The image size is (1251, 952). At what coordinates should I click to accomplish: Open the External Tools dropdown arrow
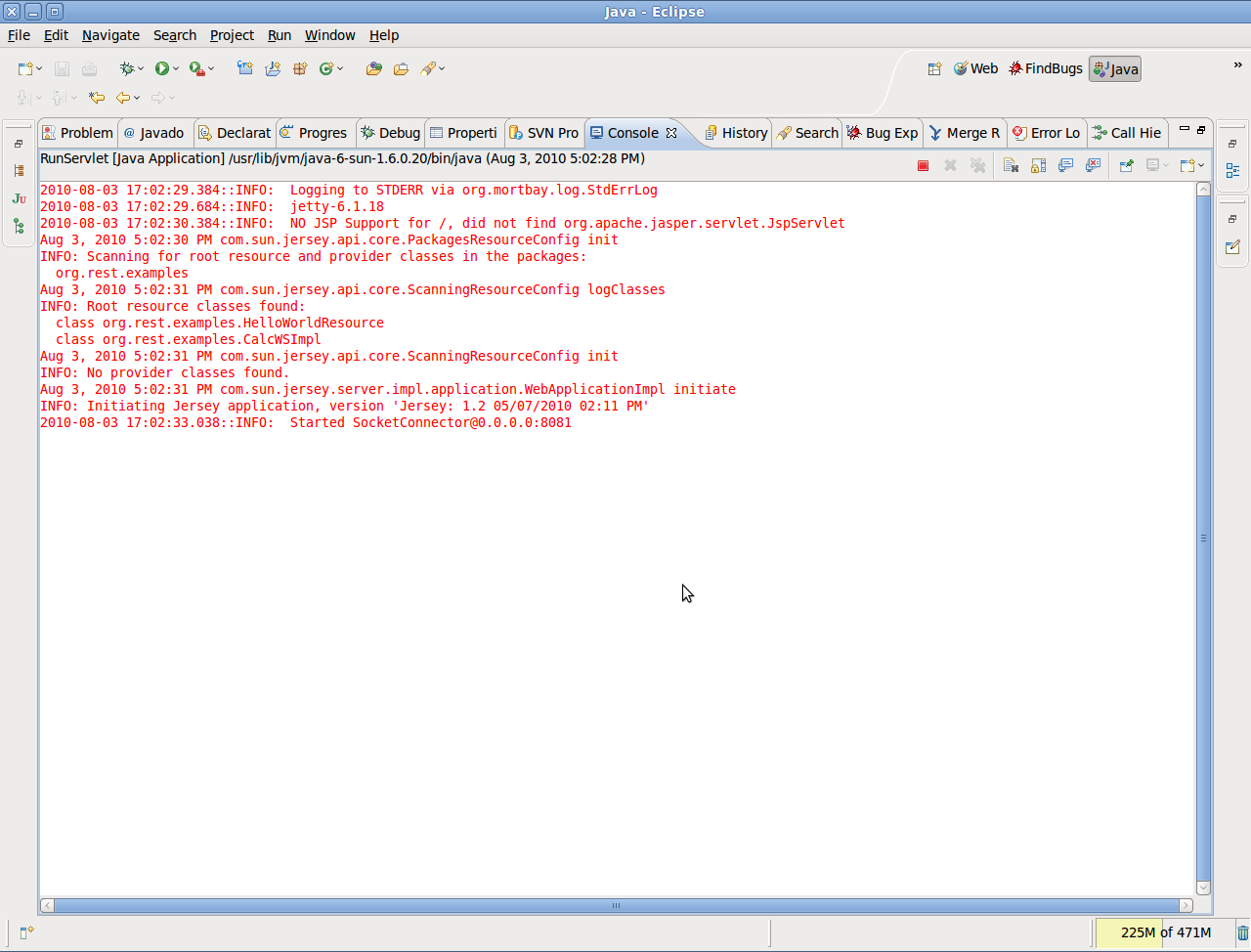tap(211, 68)
